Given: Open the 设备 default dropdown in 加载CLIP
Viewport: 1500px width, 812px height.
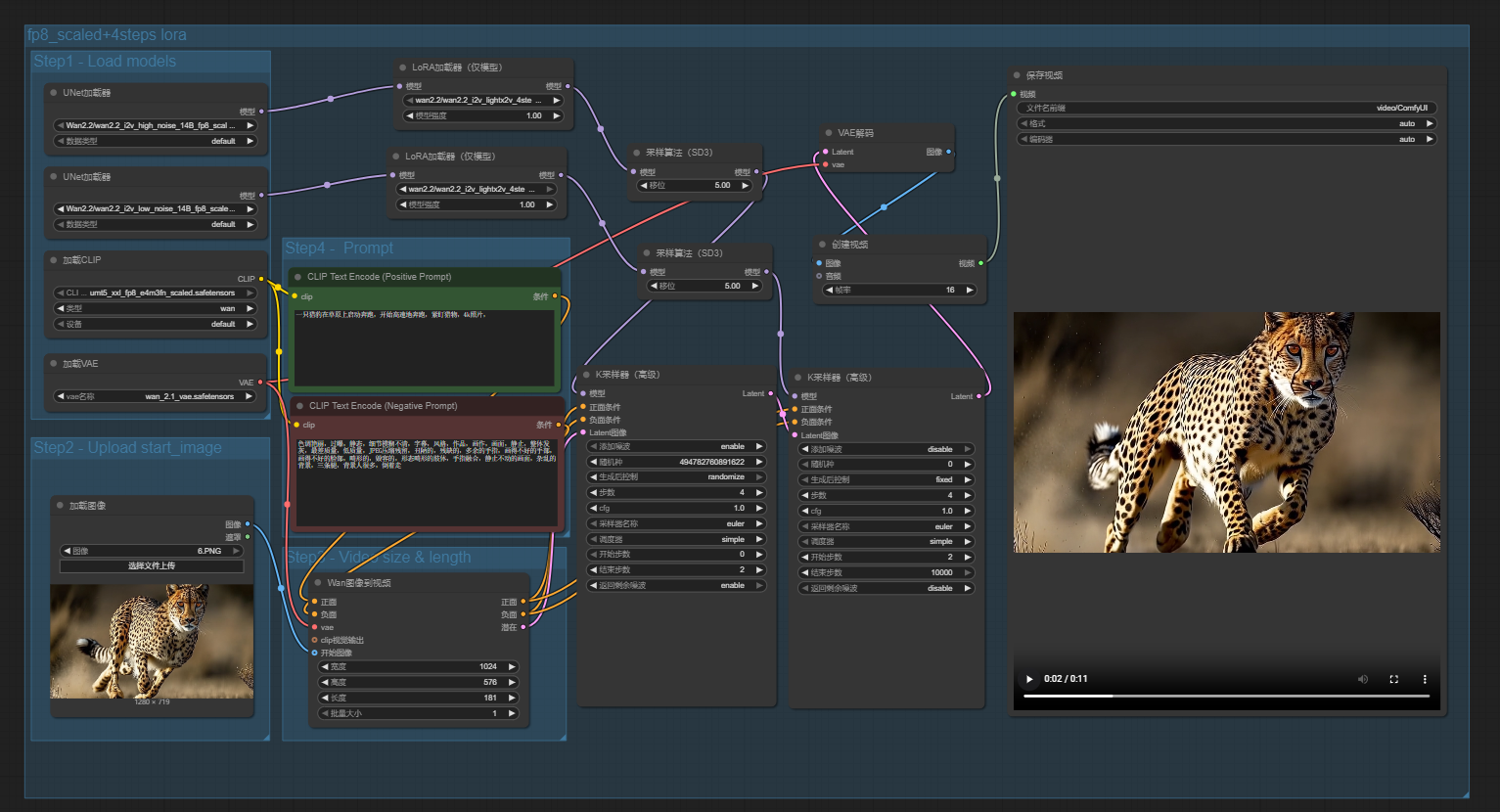Looking at the screenshot, I should coord(156,324).
